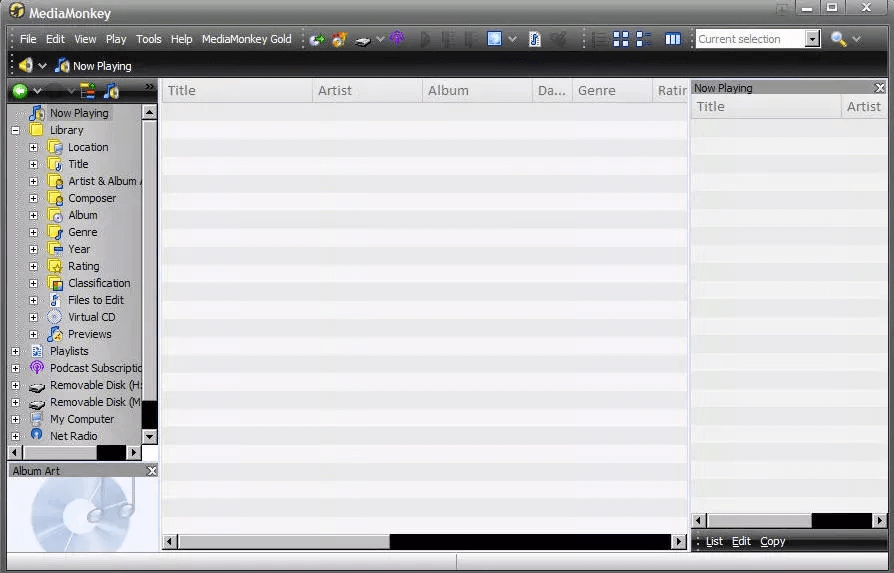This screenshot has height=573, width=894.
Task: Select the Album node disc icon
Action: [x=55, y=215]
